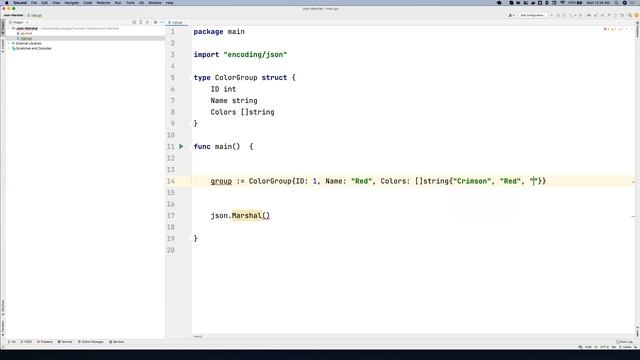Screen dimensions: 640x360
Task: Open Structure tool stripe button
Action: point(3,308)
